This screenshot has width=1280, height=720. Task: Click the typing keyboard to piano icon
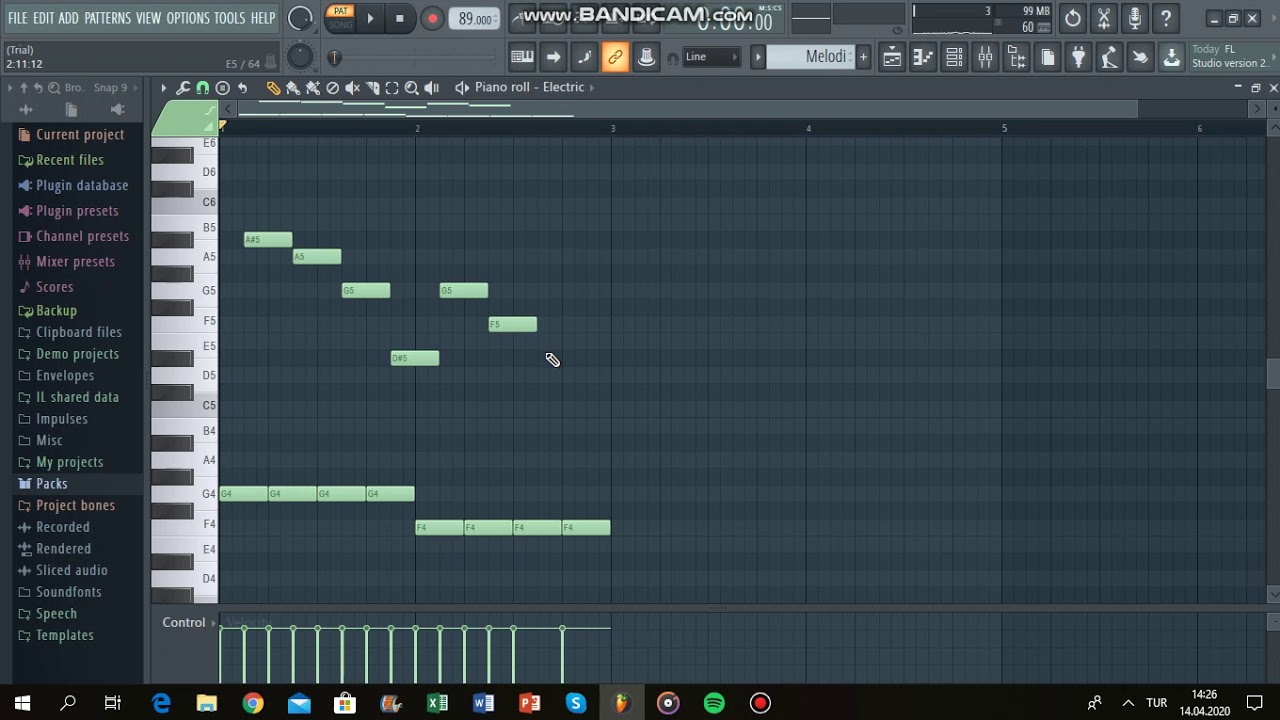coord(522,57)
